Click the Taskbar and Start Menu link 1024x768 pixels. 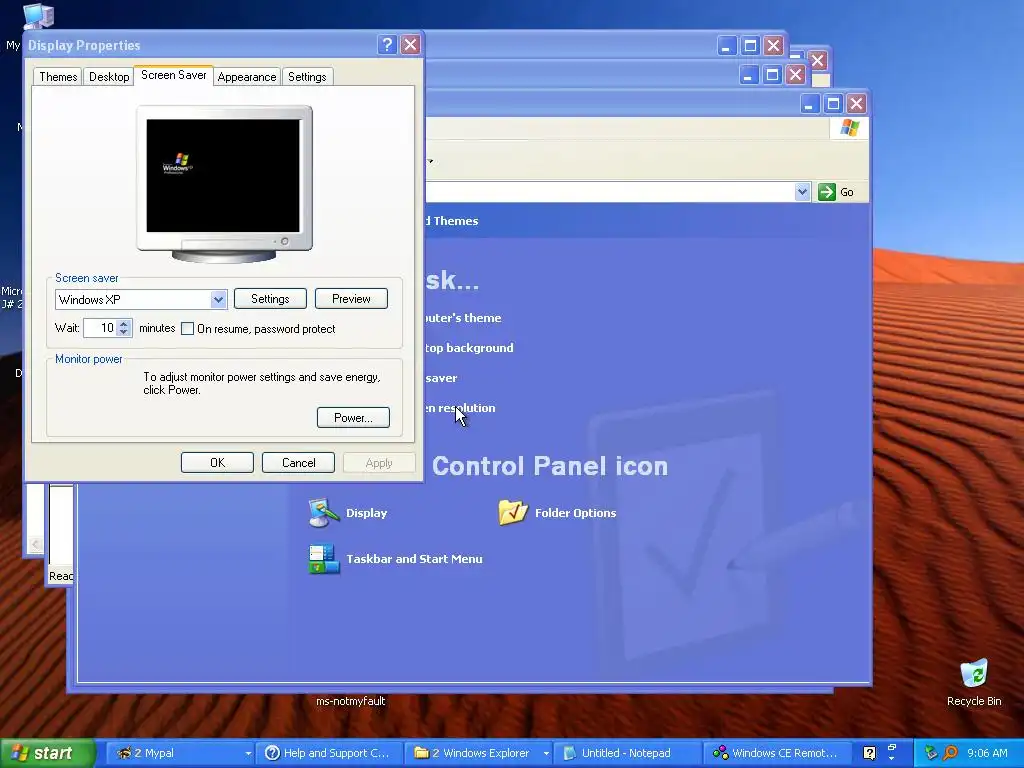(x=414, y=559)
